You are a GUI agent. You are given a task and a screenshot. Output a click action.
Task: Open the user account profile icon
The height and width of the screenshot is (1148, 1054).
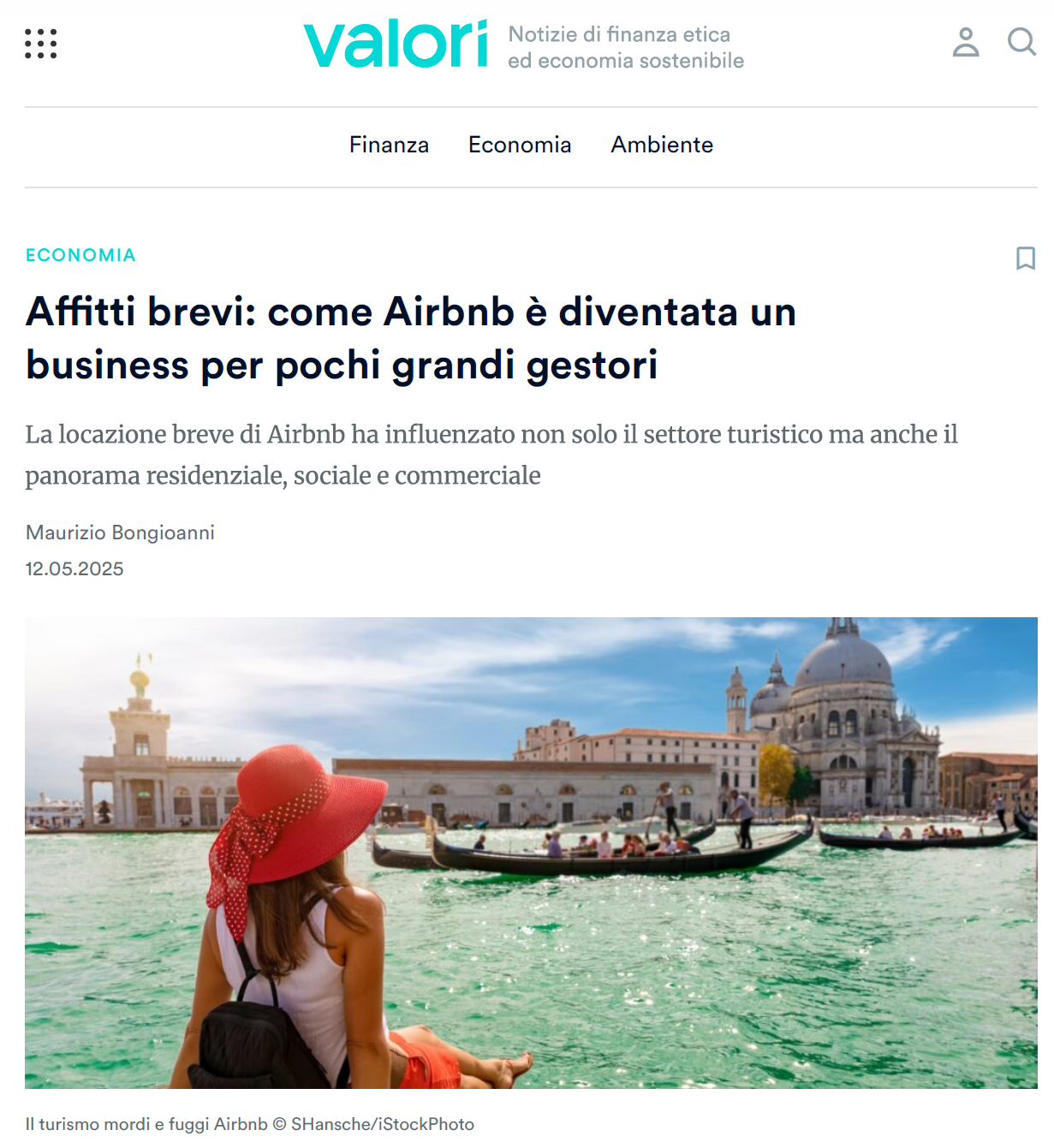[966, 42]
